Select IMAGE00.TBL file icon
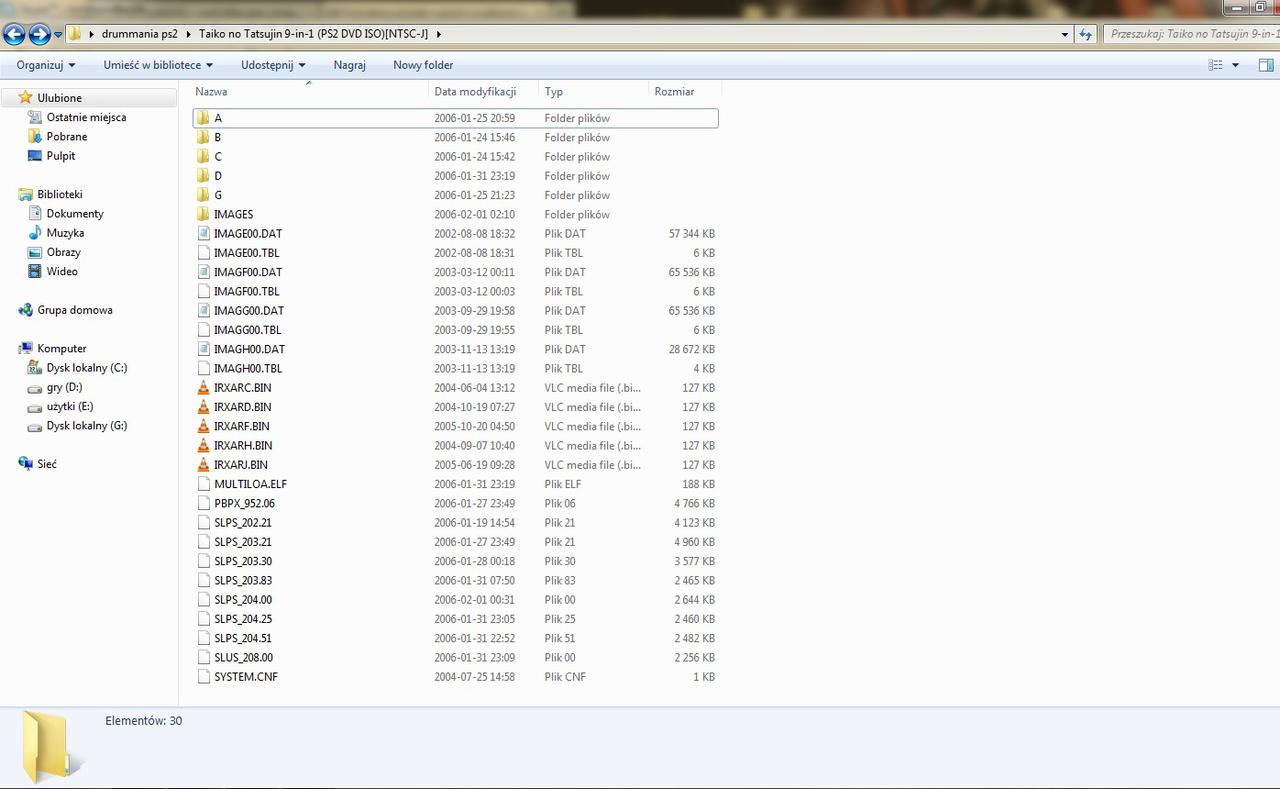This screenshot has height=789, width=1280. (203, 253)
